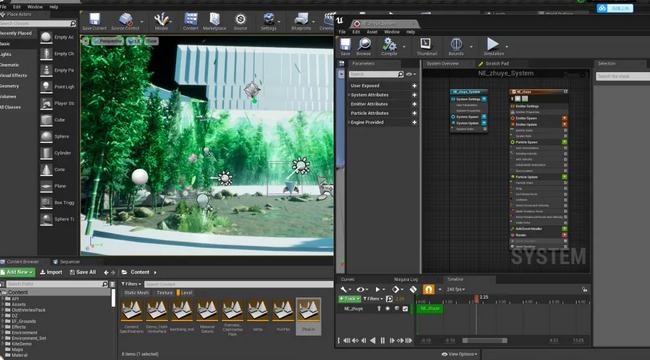Click the green Add New button

pos(17,272)
